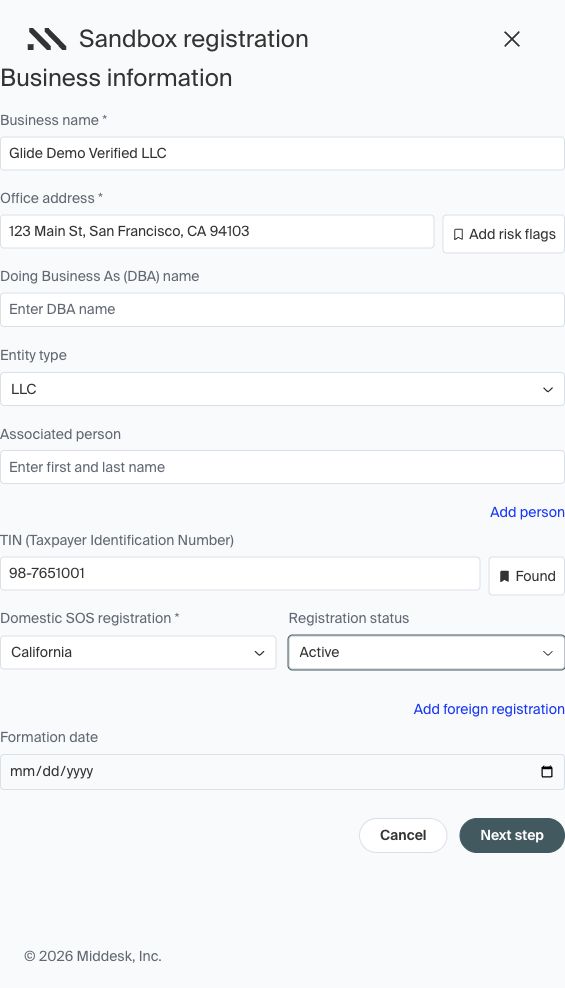Click the Add risk flags button

click(x=503, y=234)
